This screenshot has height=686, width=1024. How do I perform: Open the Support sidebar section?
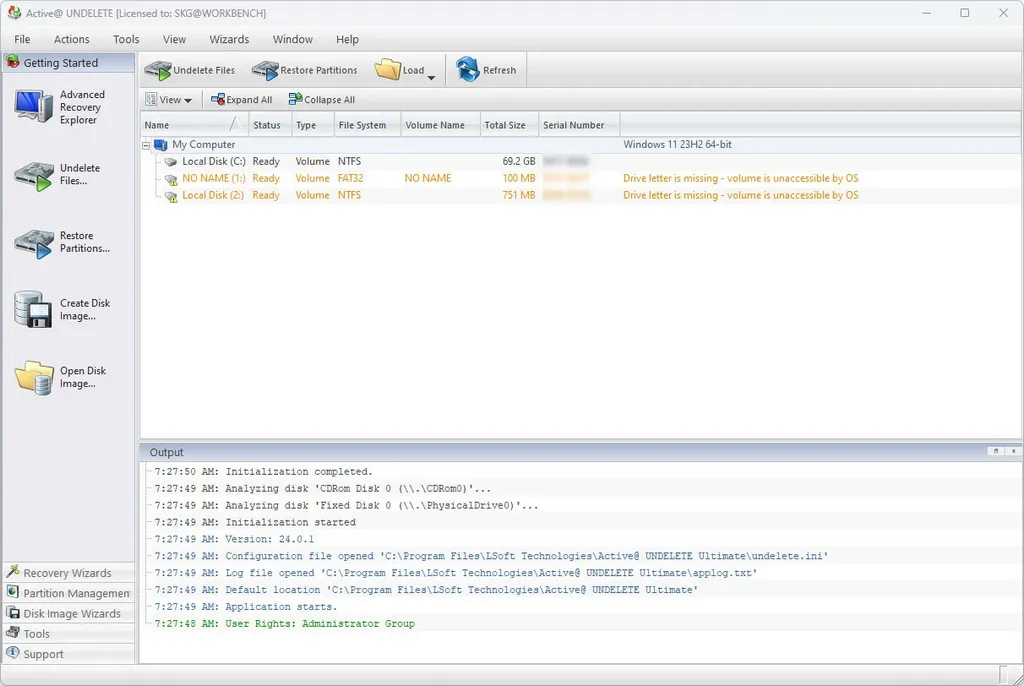69,654
